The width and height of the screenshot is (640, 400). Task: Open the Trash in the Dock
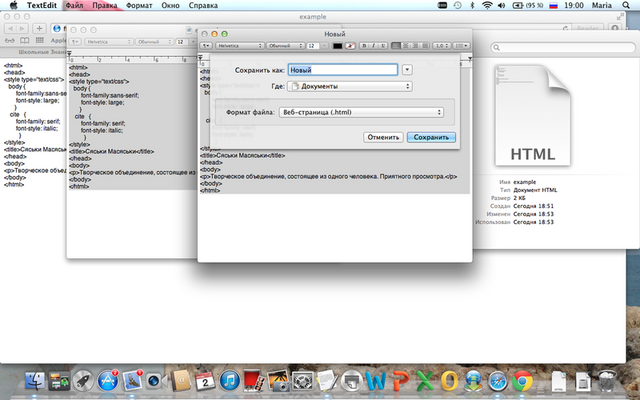(x=607, y=382)
